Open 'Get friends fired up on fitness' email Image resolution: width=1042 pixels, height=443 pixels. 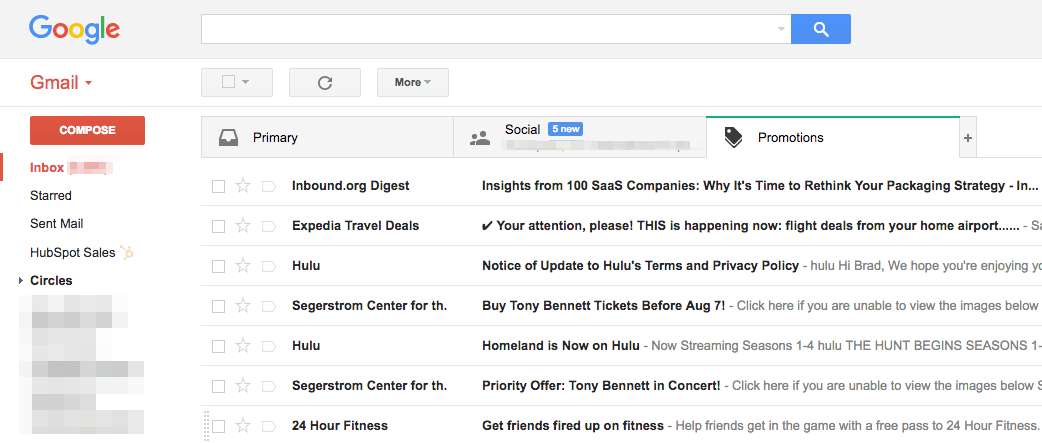pos(572,425)
